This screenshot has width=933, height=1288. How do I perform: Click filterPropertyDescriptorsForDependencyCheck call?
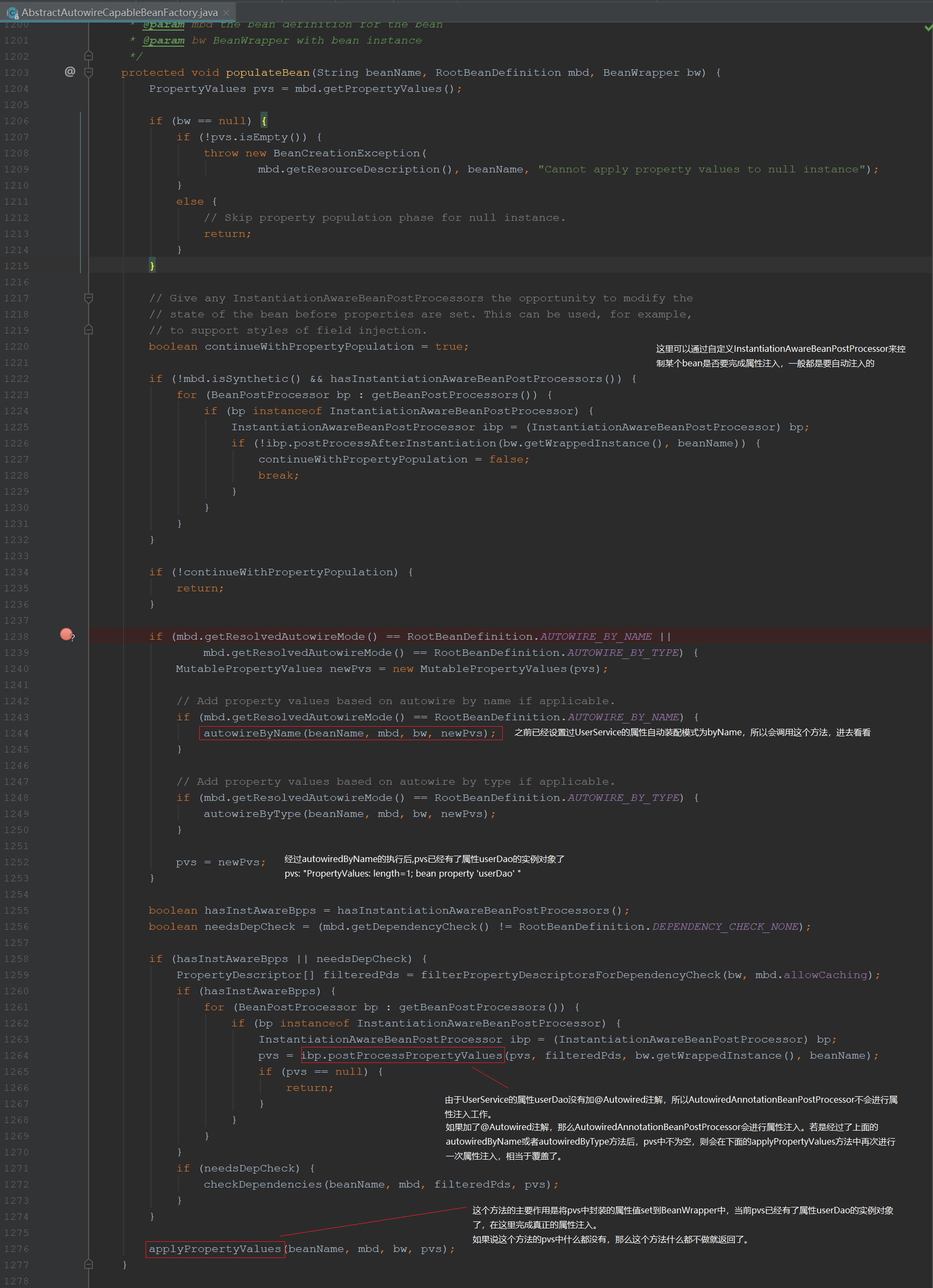pyautogui.click(x=570, y=975)
